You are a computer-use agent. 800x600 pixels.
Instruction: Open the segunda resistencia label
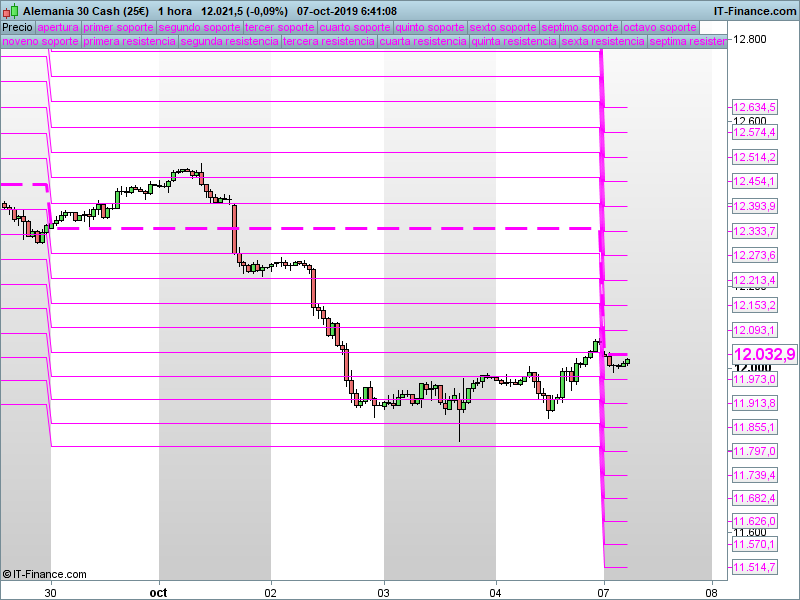click(229, 41)
